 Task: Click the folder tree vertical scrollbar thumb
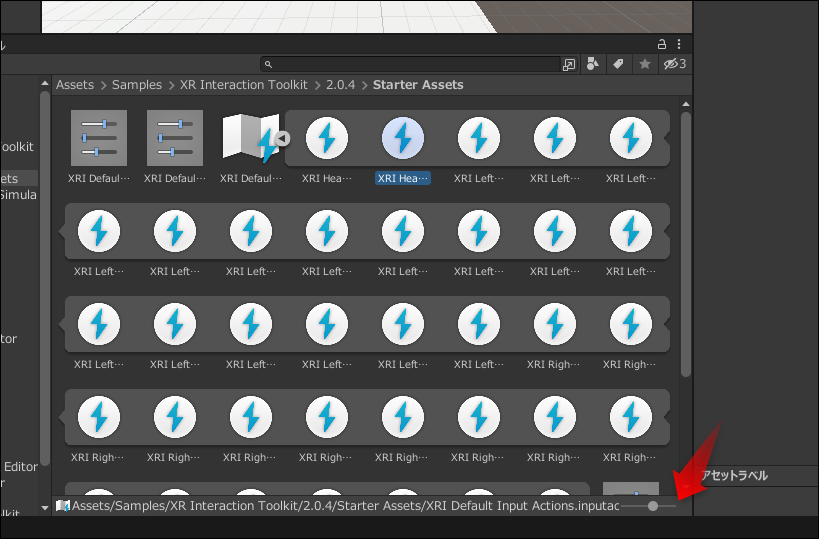pos(45,278)
